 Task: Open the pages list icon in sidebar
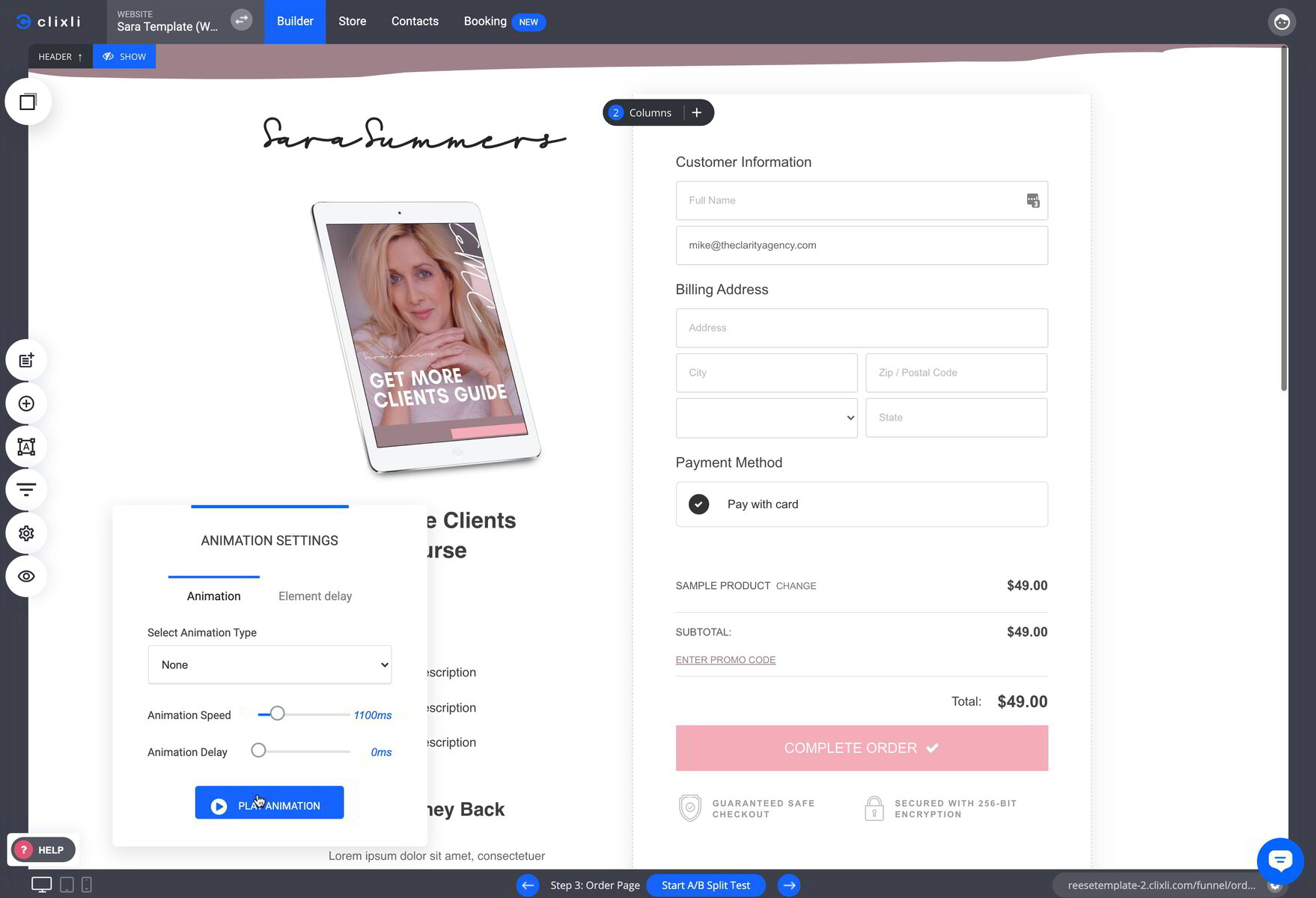pos(26,361)
